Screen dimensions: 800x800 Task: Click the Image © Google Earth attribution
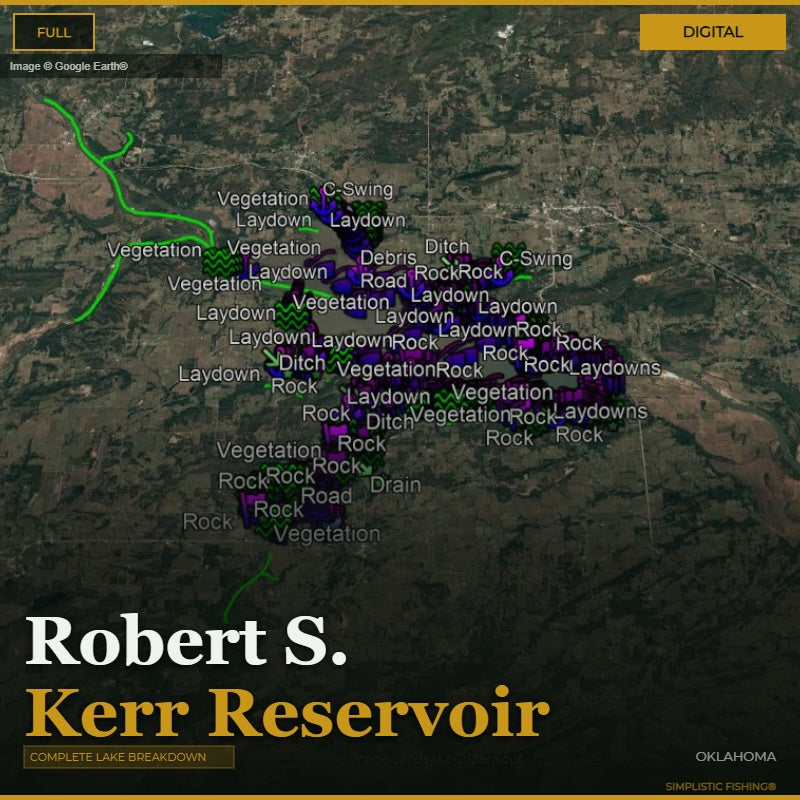[x=69, y=66]
